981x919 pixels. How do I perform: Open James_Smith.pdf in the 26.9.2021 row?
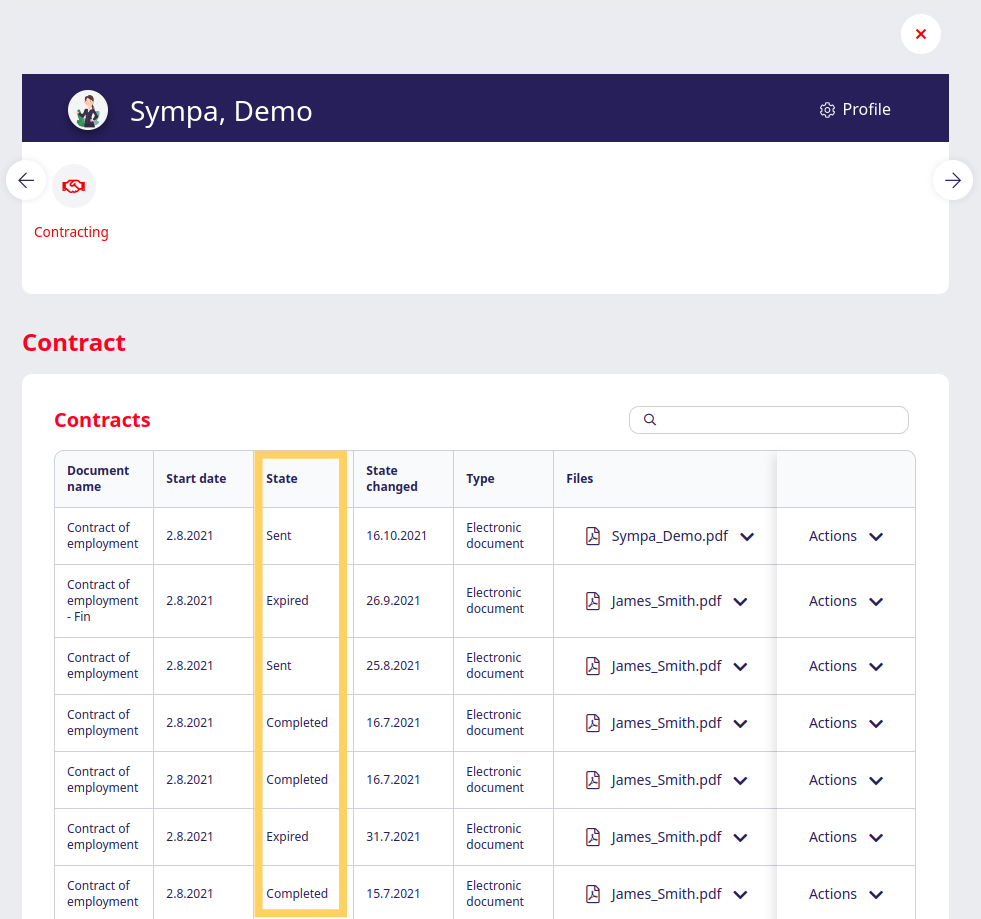pyautogui.click(x=666, y=601)
